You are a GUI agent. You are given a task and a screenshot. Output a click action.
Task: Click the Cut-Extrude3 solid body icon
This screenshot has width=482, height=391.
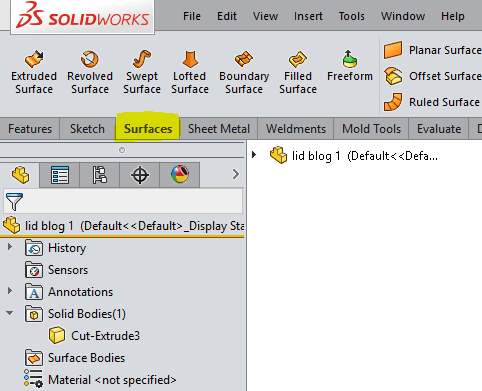[x=57, y=335]
